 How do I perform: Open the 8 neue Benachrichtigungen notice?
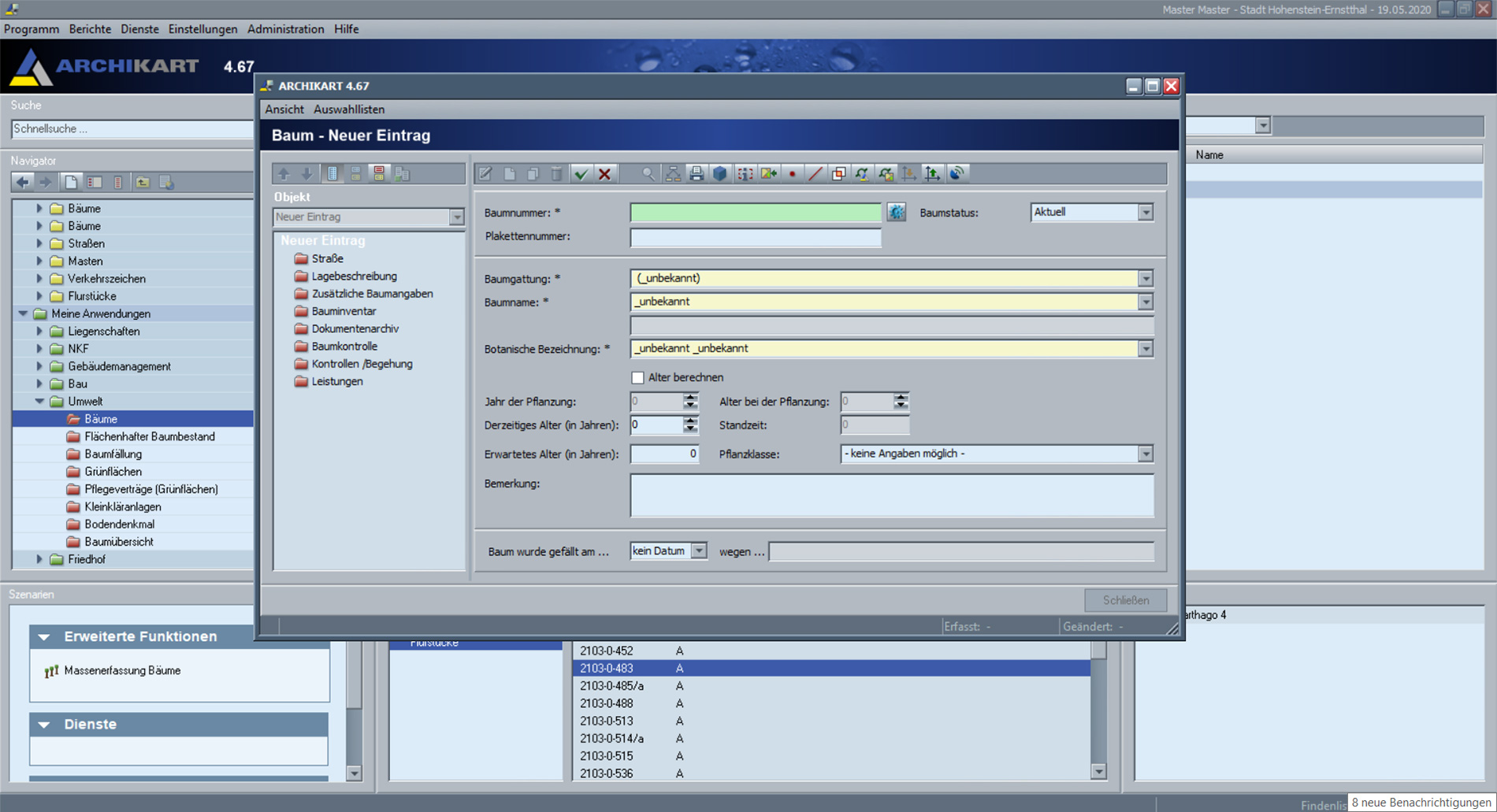1421,802
